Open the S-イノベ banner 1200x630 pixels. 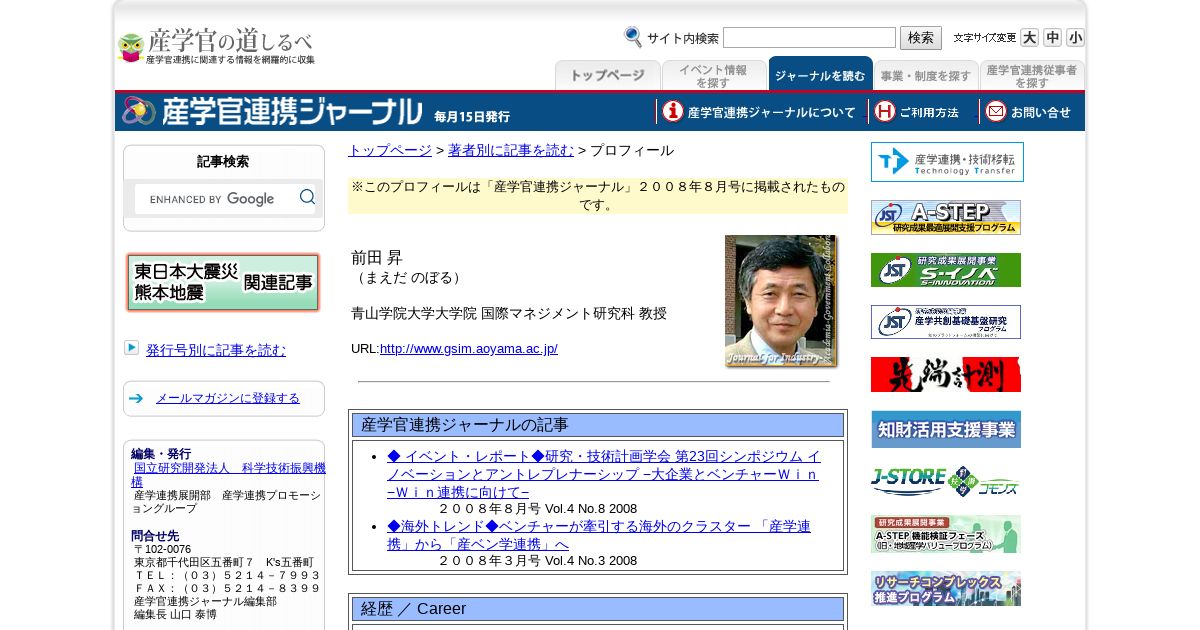click(946, 270)
